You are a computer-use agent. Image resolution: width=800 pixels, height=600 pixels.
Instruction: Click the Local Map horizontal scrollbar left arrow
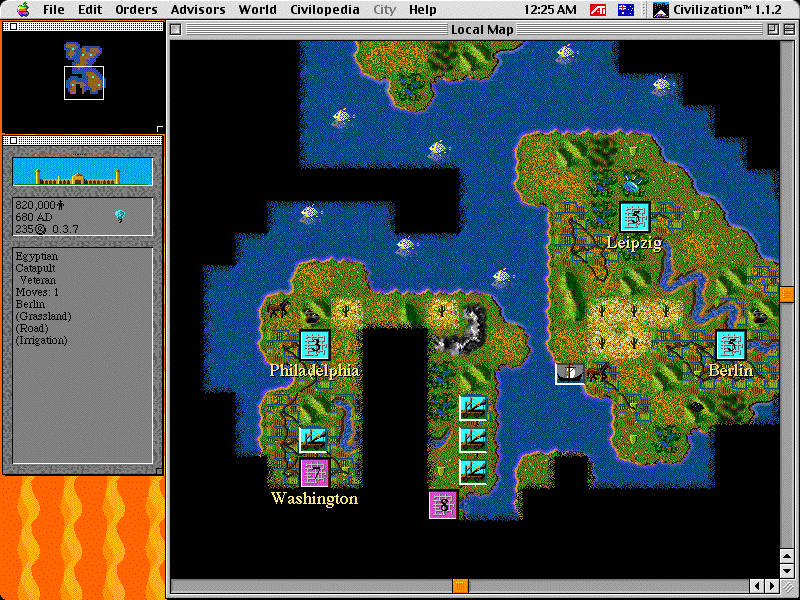click(757, 586)
